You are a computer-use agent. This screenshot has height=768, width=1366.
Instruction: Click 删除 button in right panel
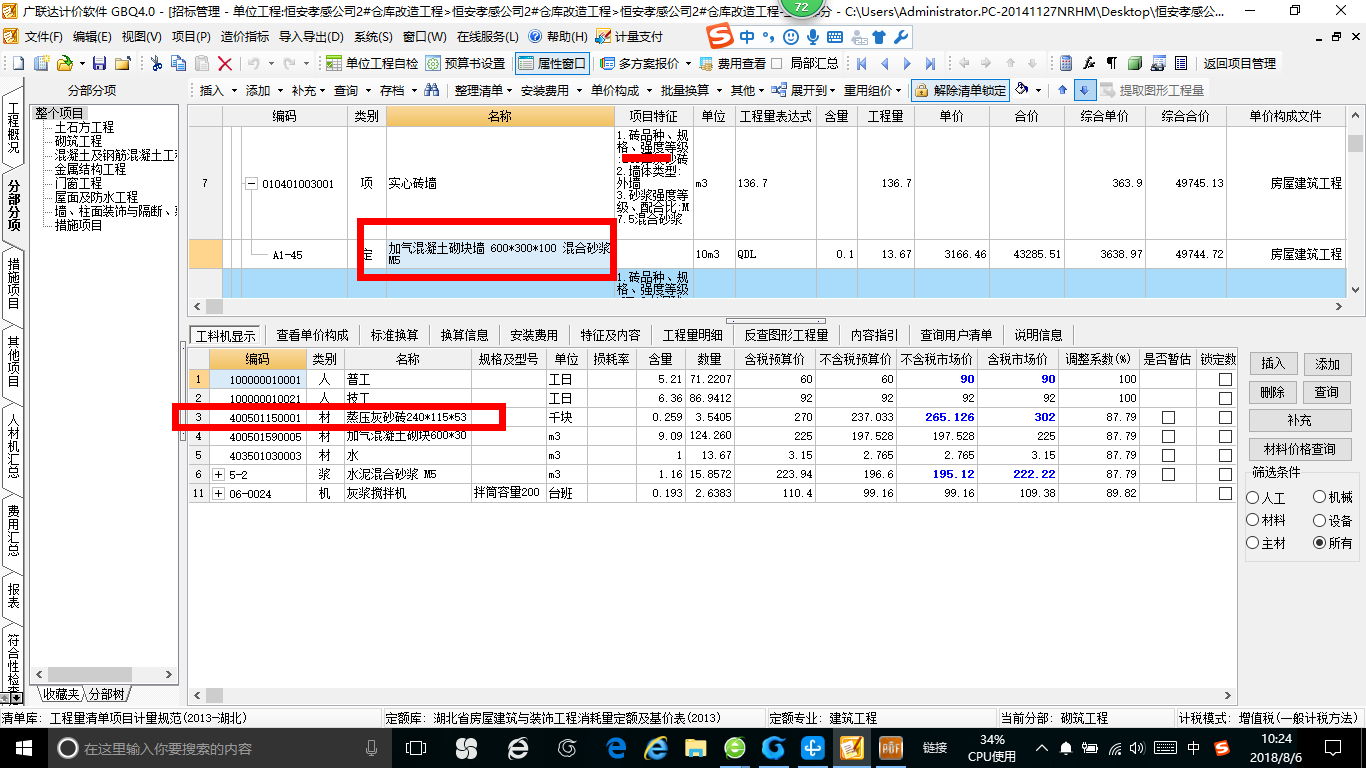point(1272,392)
